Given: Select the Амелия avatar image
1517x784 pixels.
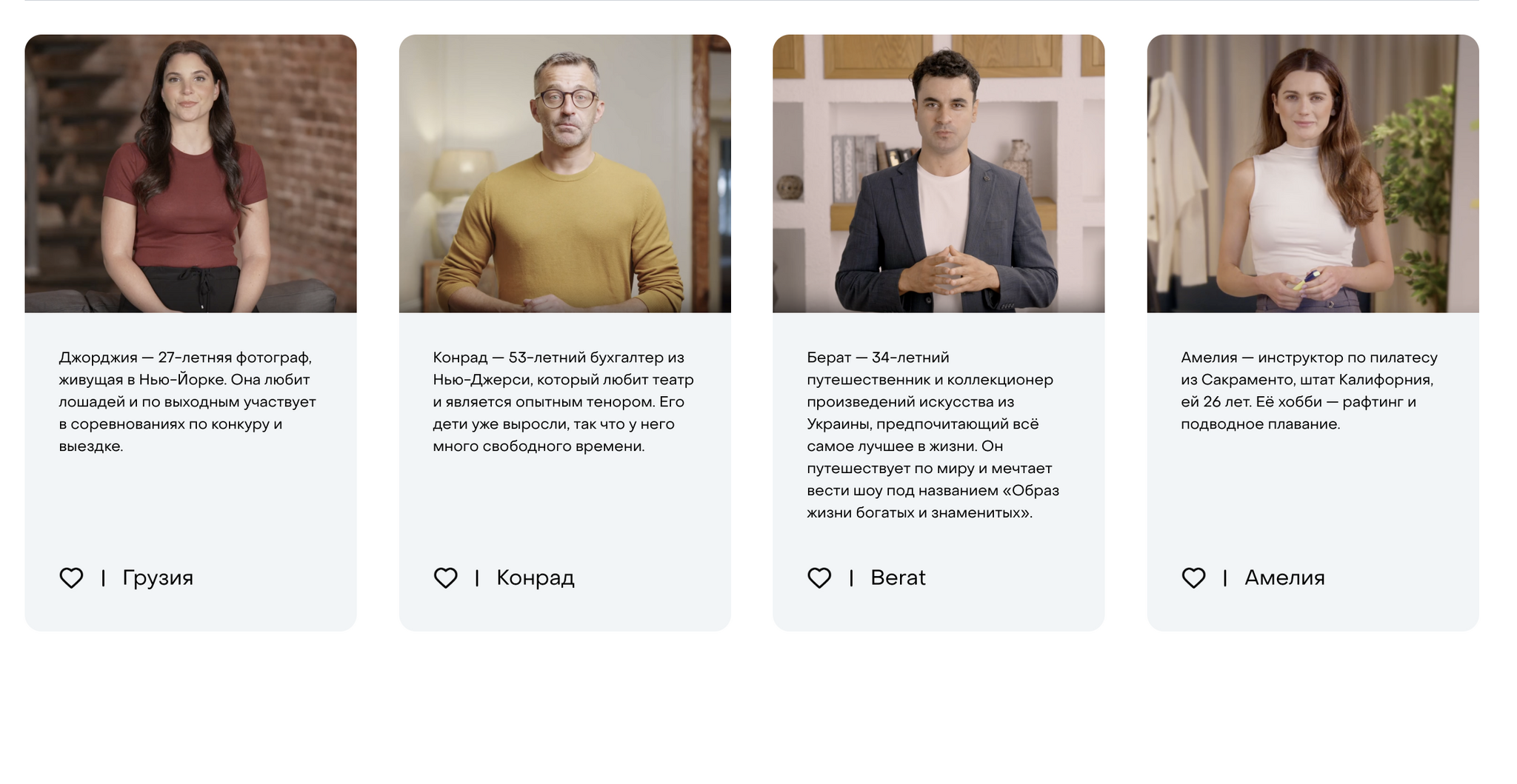Looking at the screenshot, I should pos(1313,173).
